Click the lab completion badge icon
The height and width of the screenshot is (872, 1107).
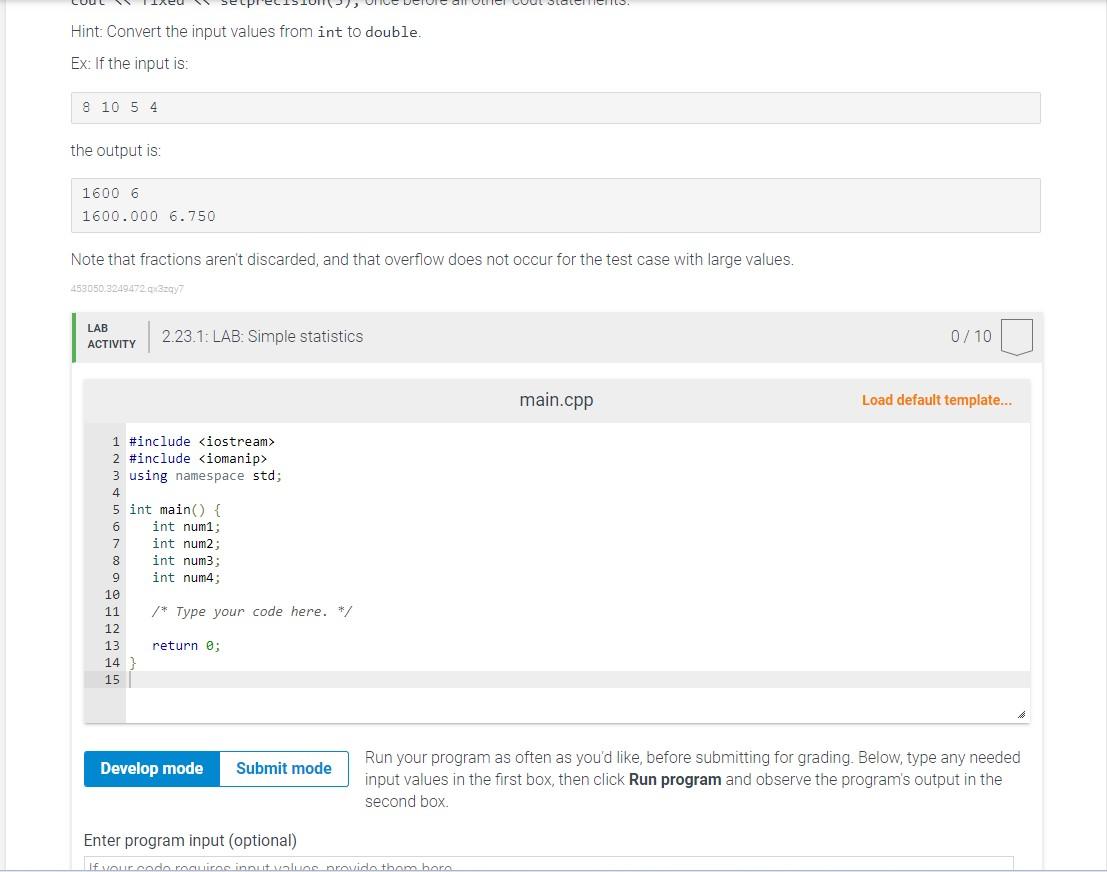pos(1016,337)
